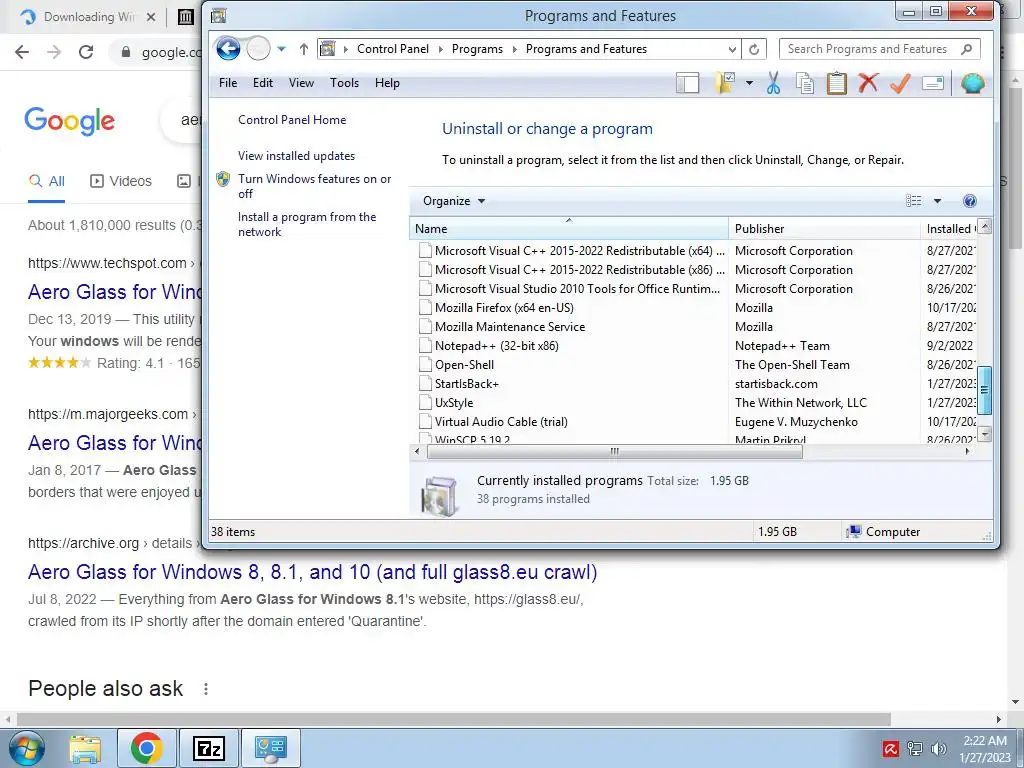Click the volume speaker tray icon
This screenshot has width=1024, height=768.
tap(939, 748)
